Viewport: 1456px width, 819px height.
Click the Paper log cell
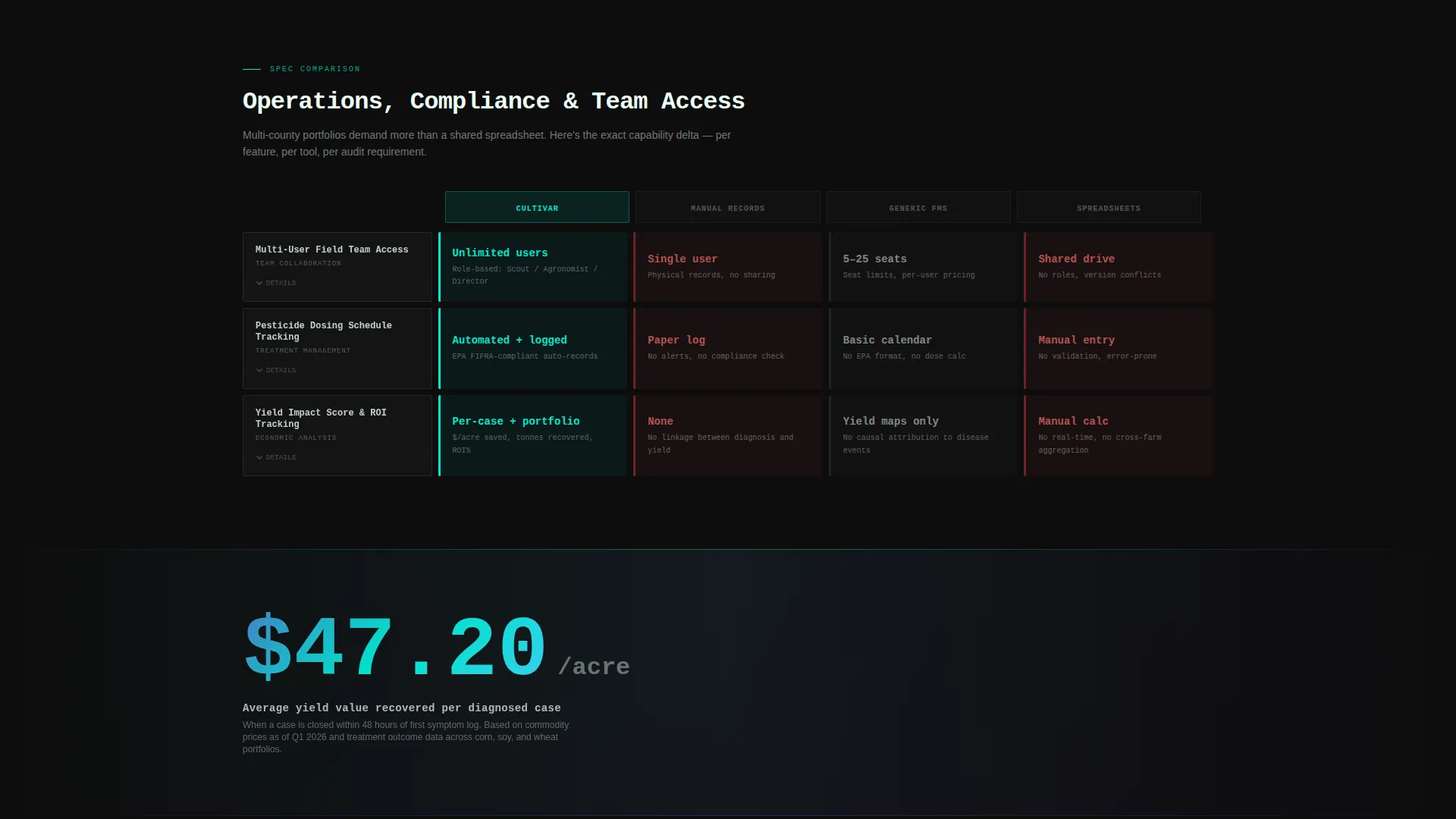click(728, 348)
